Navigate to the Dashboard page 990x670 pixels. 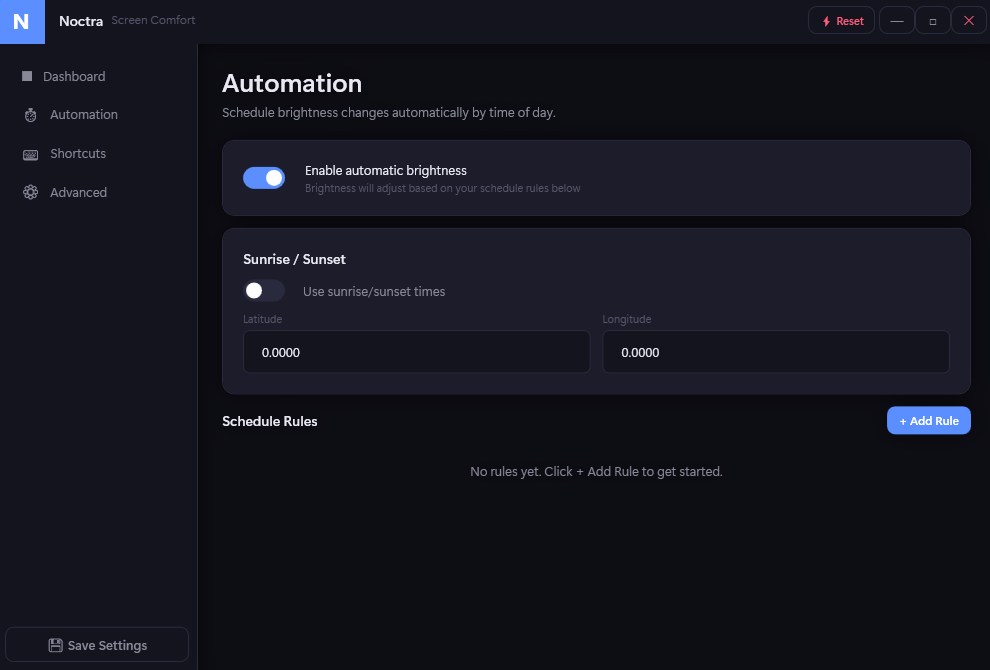[x=74, y=76]
